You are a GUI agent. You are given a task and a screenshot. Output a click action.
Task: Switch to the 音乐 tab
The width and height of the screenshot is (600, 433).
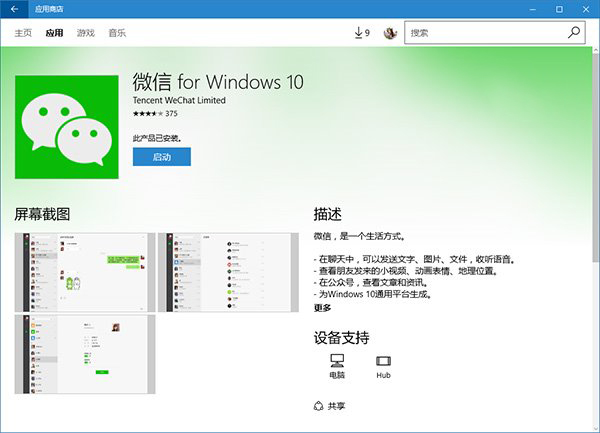tap(117, 33)
